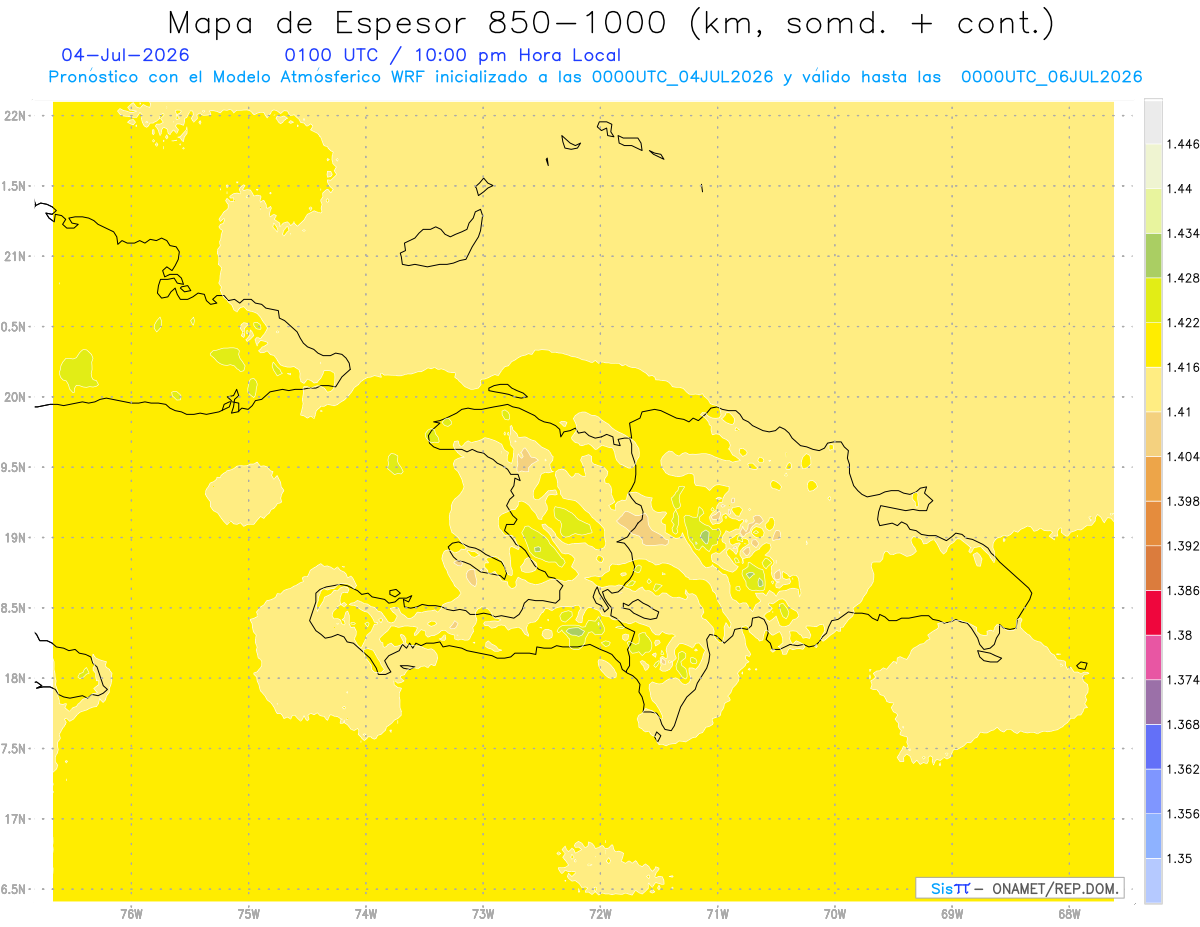Click the blue legend swatch between 1.362 and 1.368
The image size is (1200, 927).
(x=1153, y=746)
